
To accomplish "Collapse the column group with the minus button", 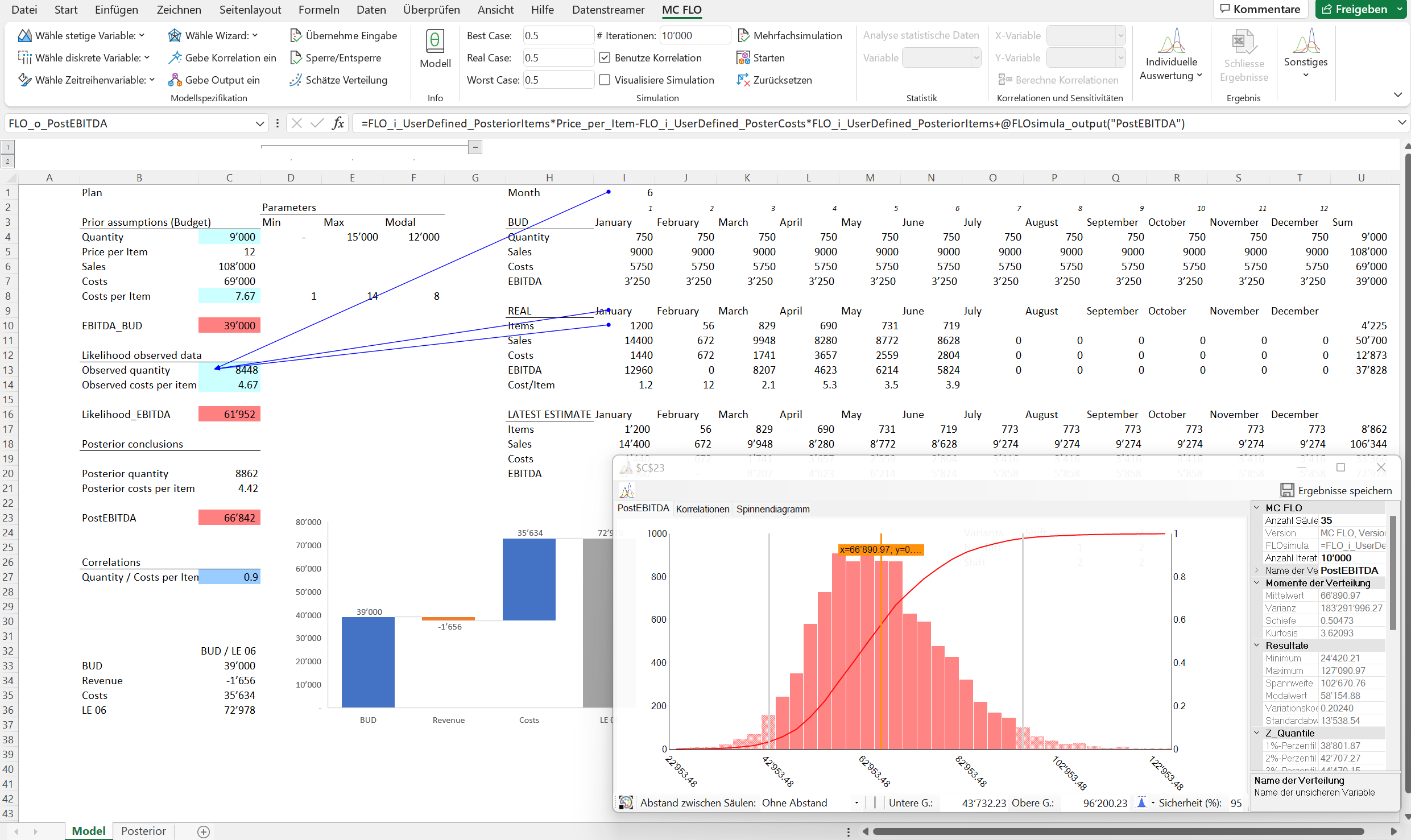I will pos(475,147).
